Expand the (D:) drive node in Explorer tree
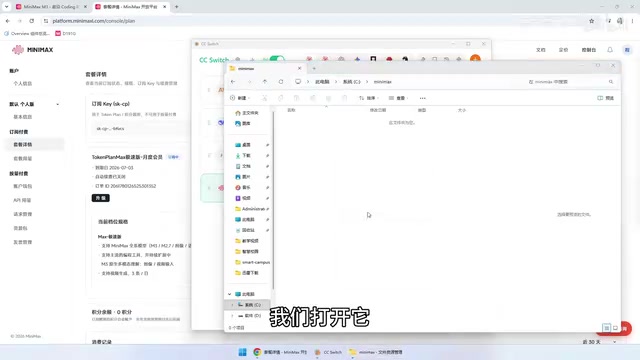The image size is (640, 360). (233, 316)
